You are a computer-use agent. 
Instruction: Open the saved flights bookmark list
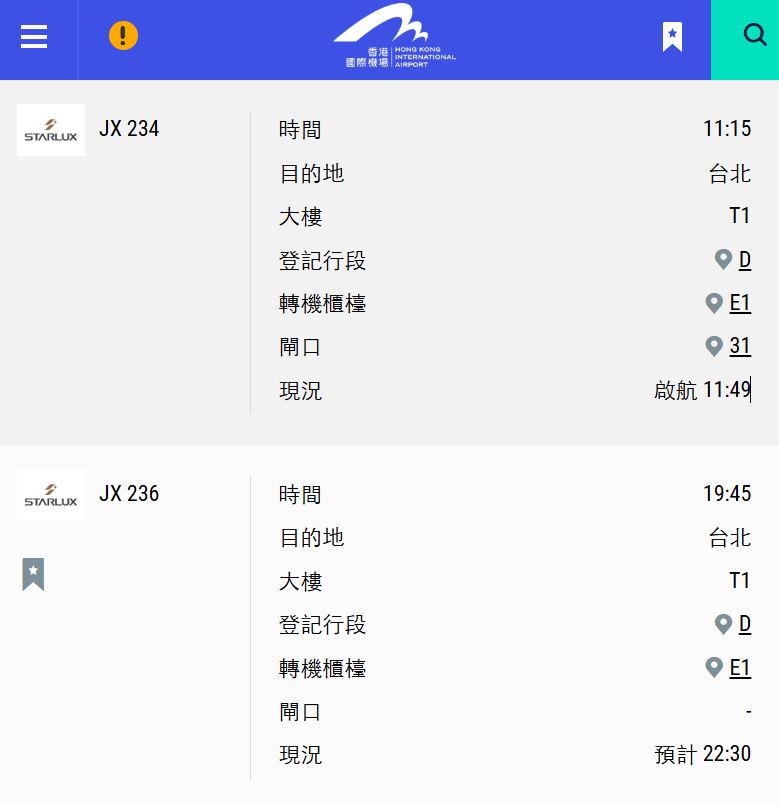(672, 38)
